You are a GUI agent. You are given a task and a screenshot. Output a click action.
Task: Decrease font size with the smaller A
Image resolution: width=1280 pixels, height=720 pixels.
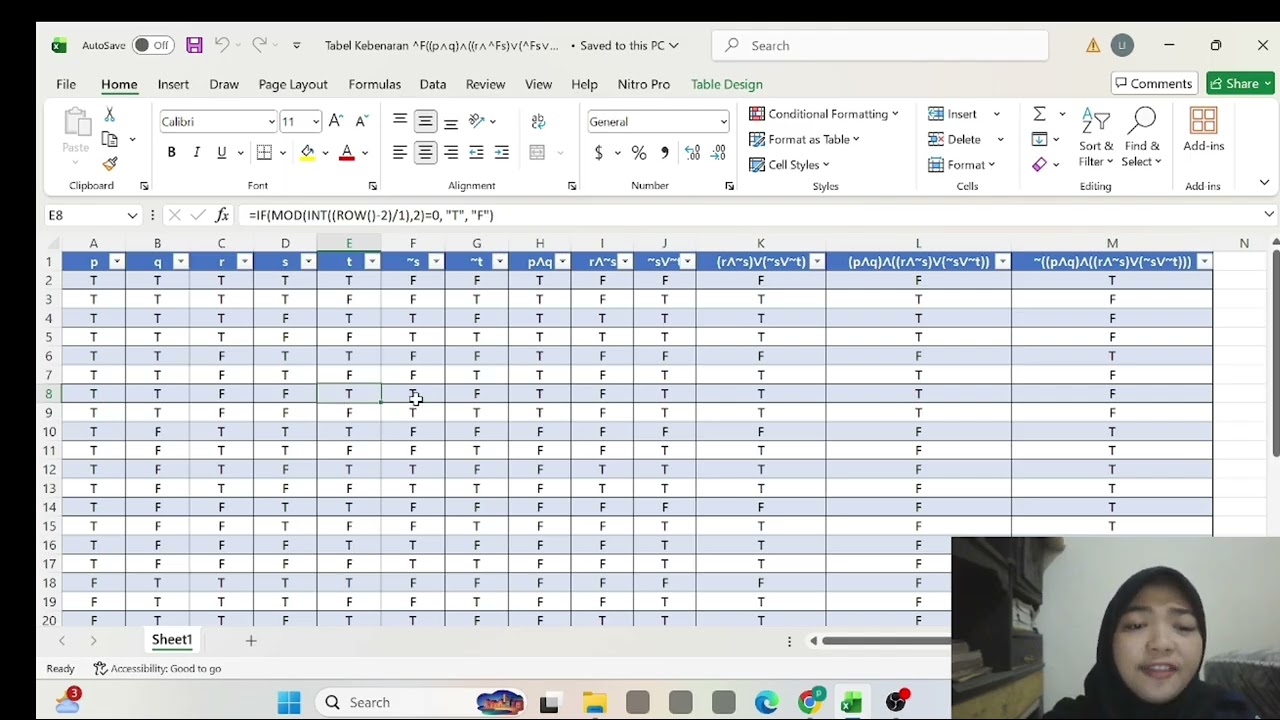coord(362,121)
